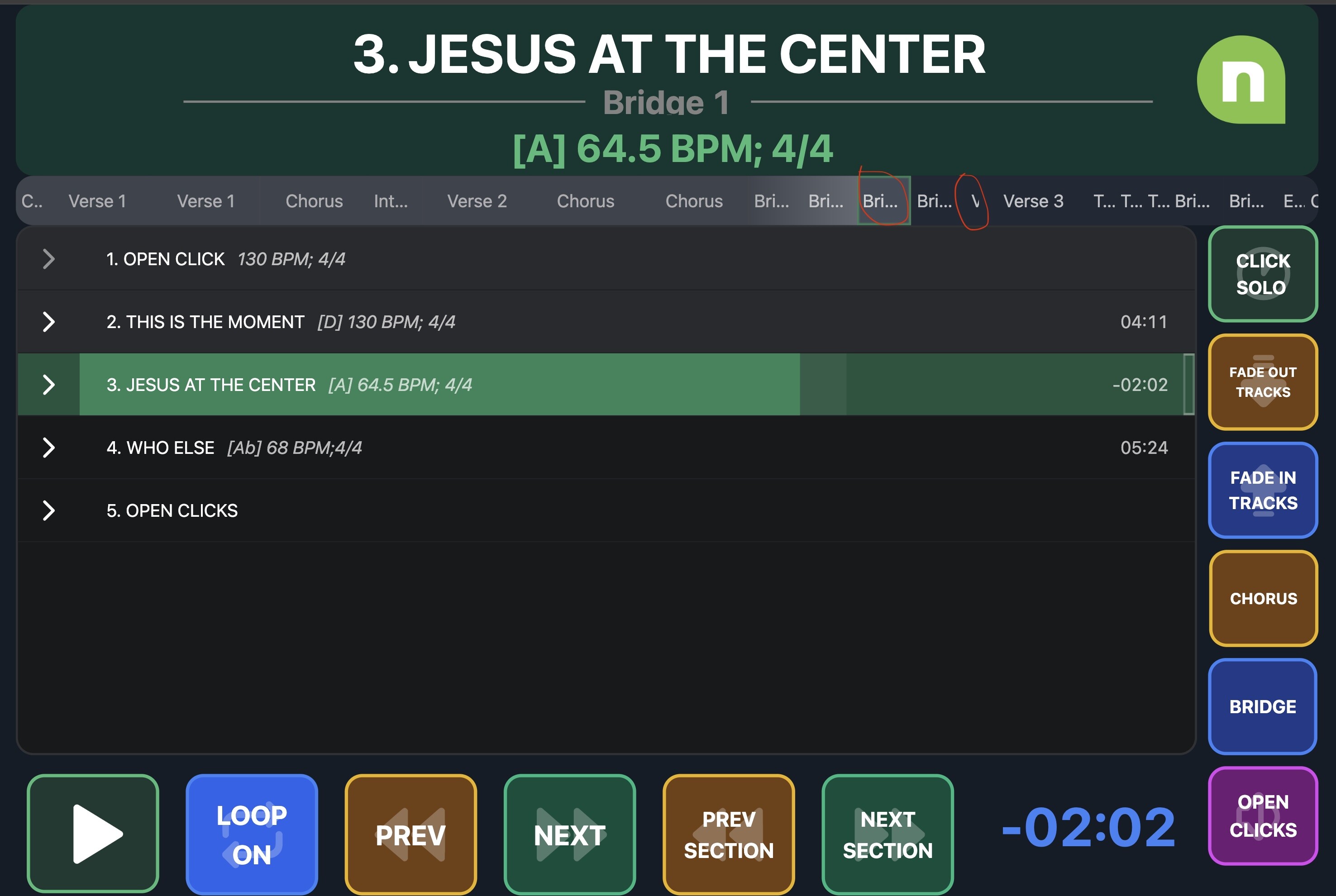Toggle Click Solo
The height and width of the screenshot is (896, 1336).
point(1262,274)
